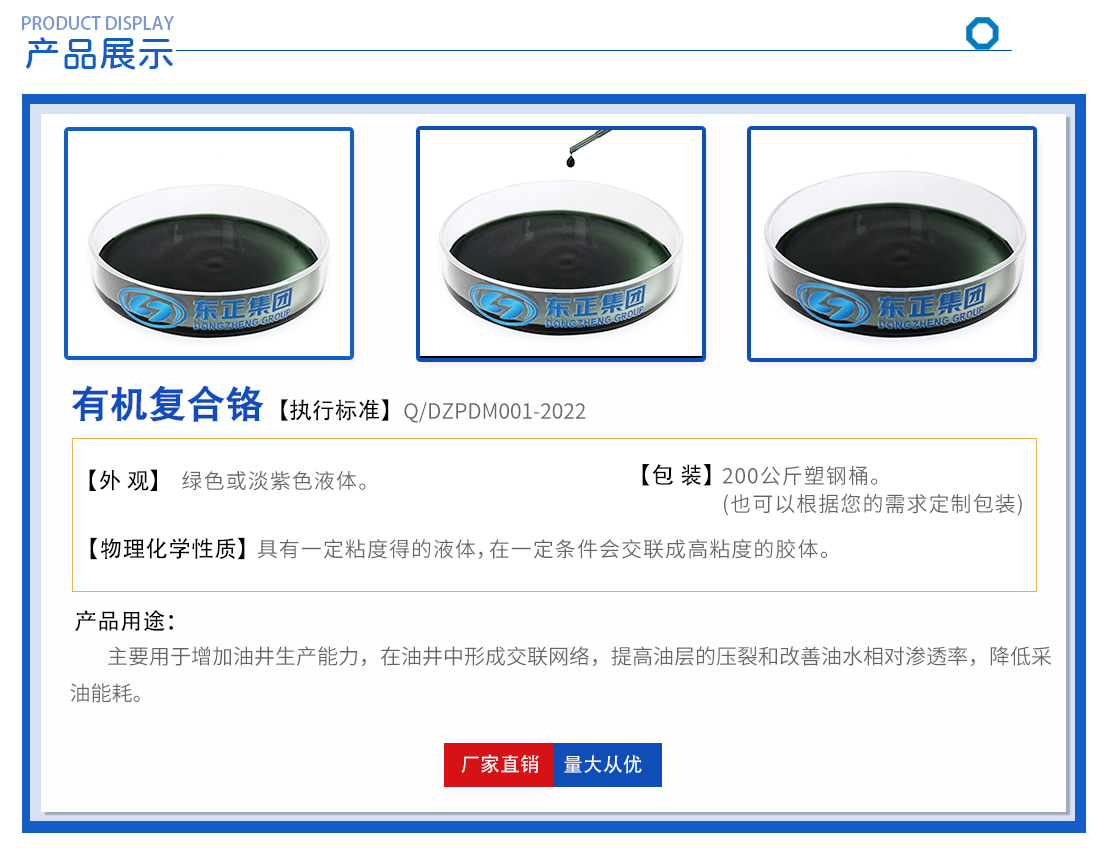Viewport: 1108px width, 868px height.
Task: Select the 有机复合铬 product title
Action: click(167, 405)
